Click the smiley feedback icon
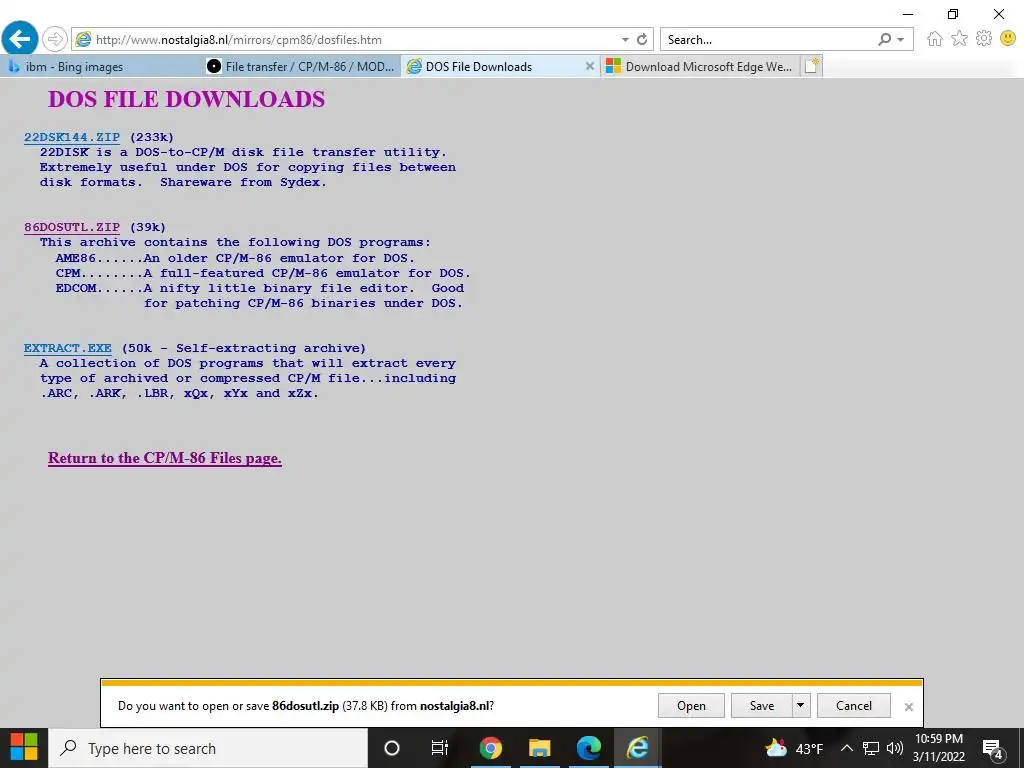This screenshot has height=768, width=1024. [1008, 39]
